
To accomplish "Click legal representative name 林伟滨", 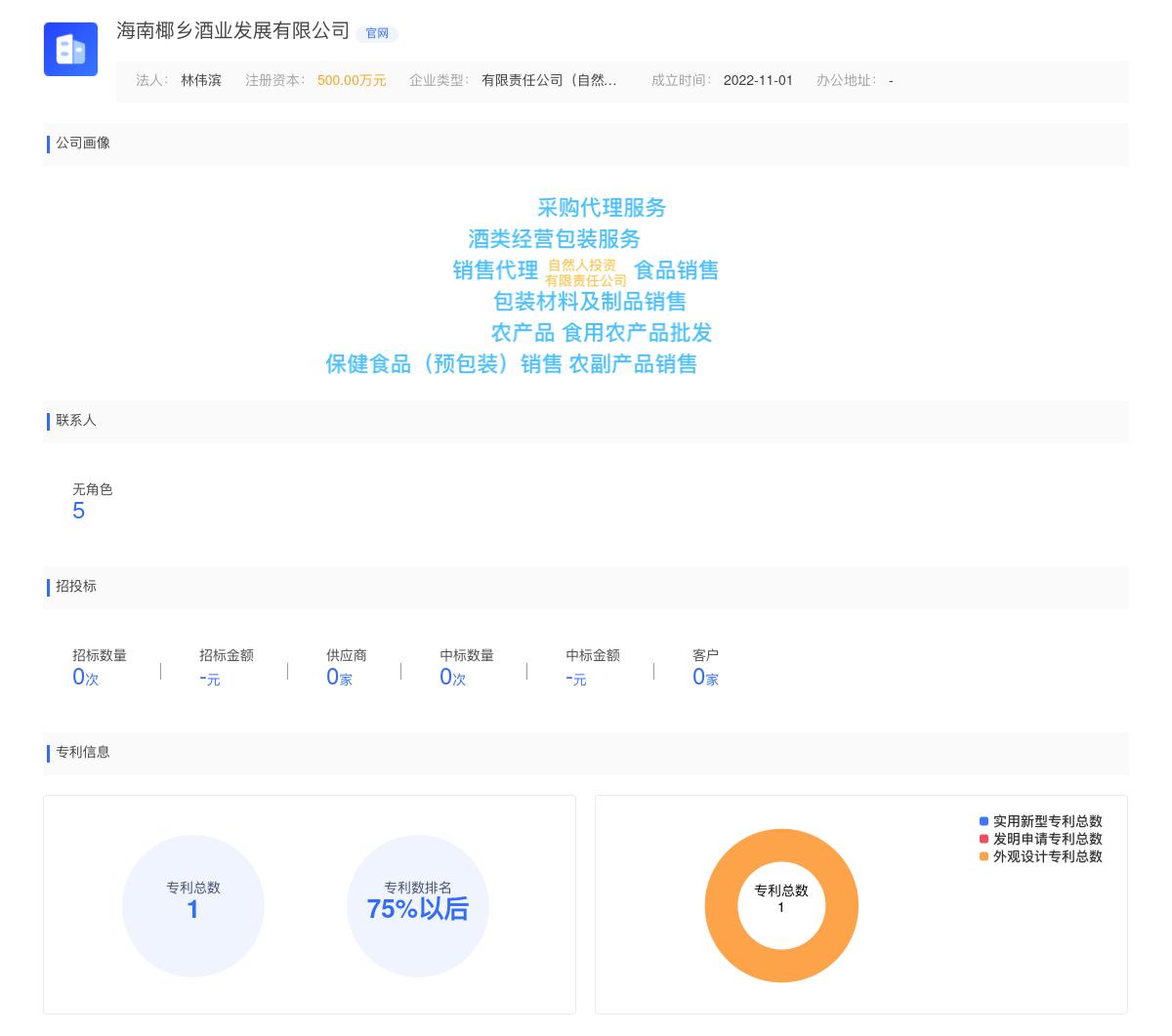I will tap(201, 80).
